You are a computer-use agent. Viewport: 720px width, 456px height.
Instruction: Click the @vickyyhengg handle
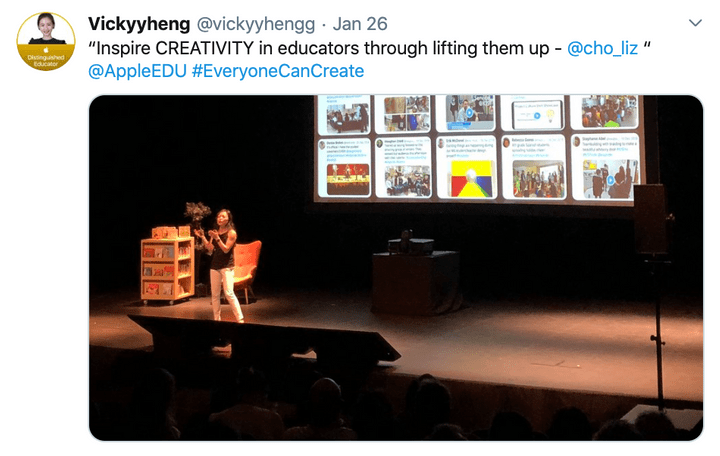pyautogui.click(x=256, y=24)
